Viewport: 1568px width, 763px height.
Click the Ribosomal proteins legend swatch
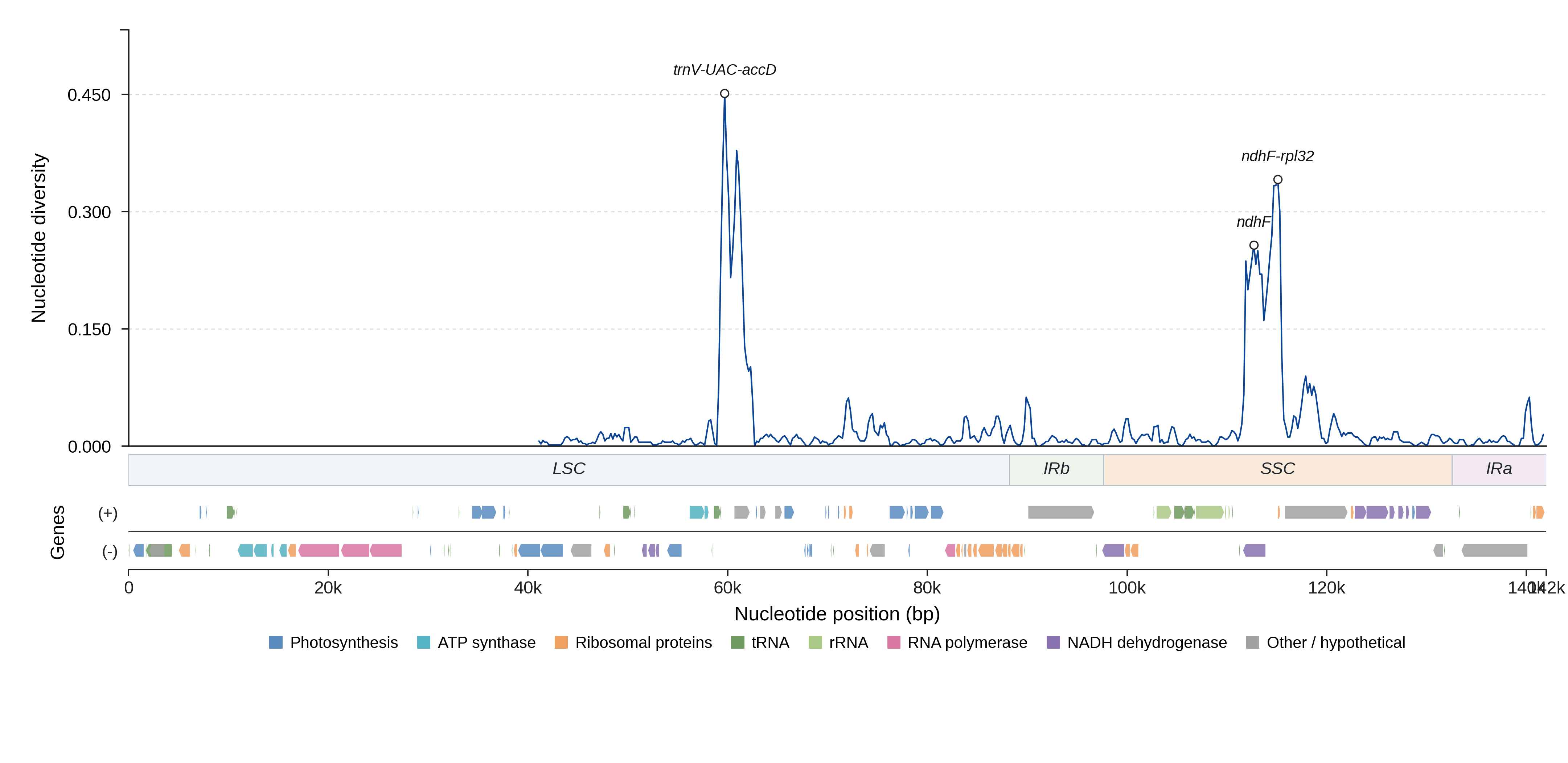(x=561, y=642)
